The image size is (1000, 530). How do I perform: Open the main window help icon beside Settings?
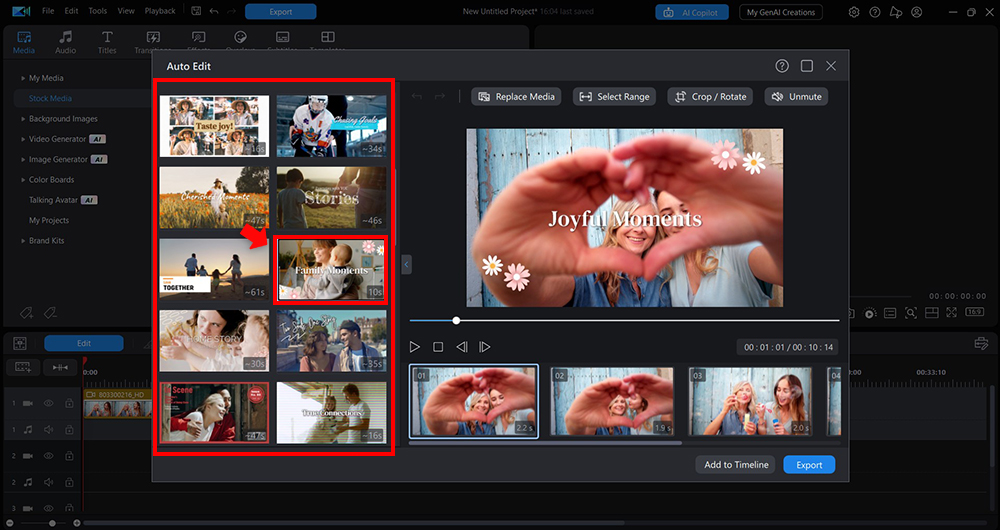pos(875,12)
